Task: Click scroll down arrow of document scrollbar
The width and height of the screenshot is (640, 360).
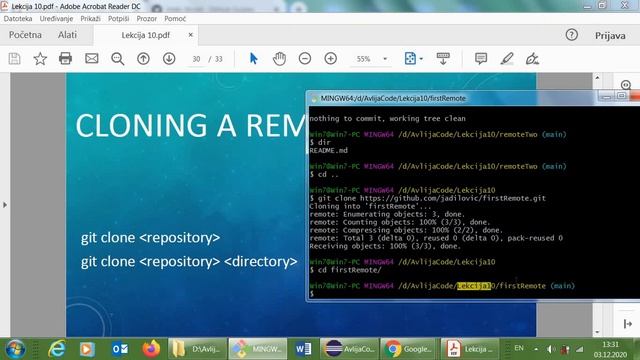Action: (x=597, y=332)
